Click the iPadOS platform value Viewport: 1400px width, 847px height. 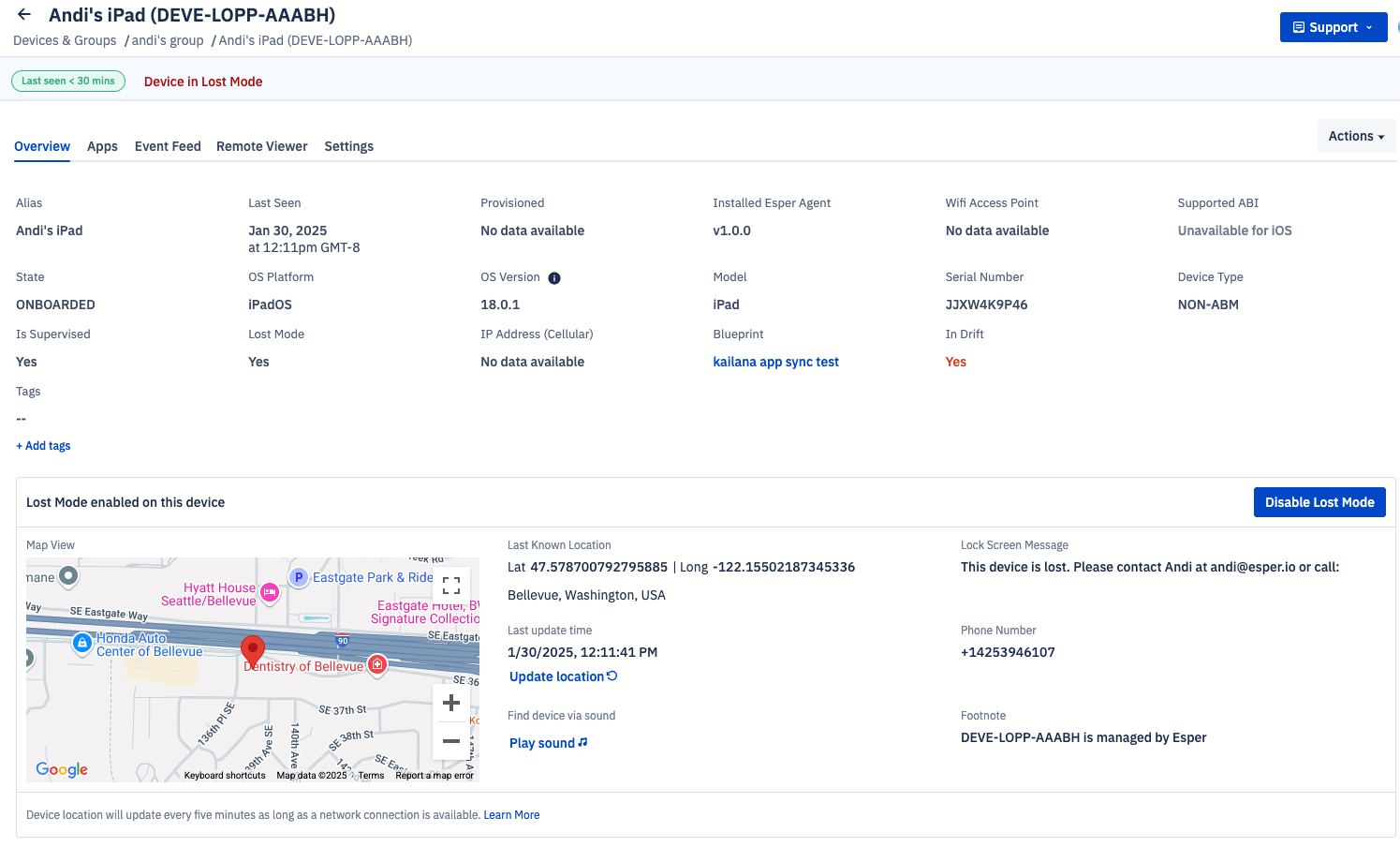pos(271,305)
